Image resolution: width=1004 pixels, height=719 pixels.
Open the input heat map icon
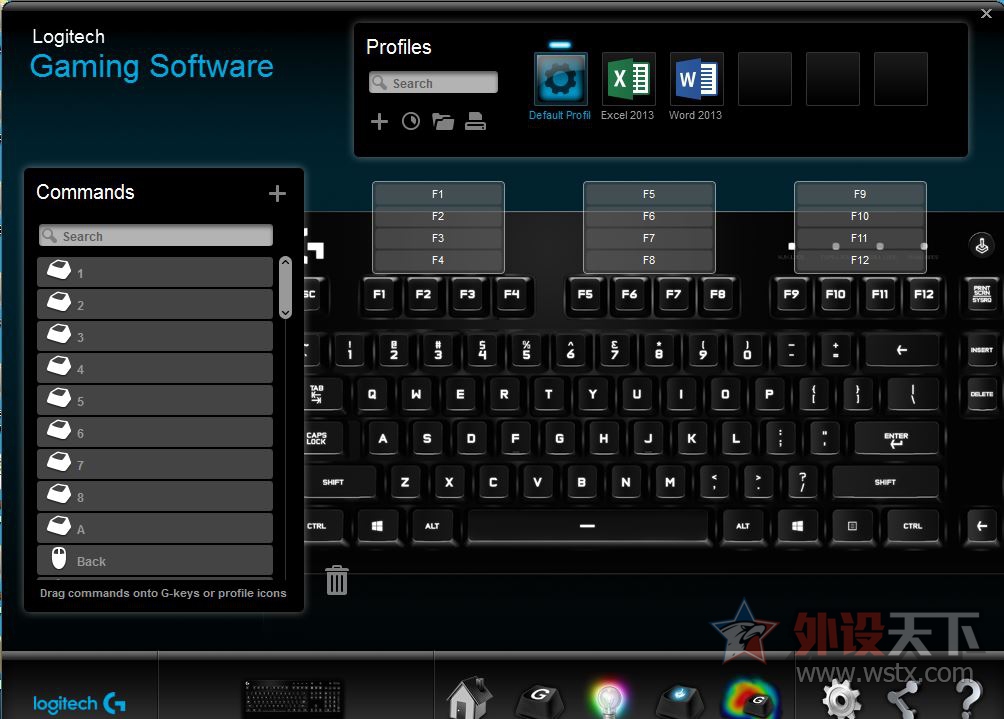tap(751, 699)
